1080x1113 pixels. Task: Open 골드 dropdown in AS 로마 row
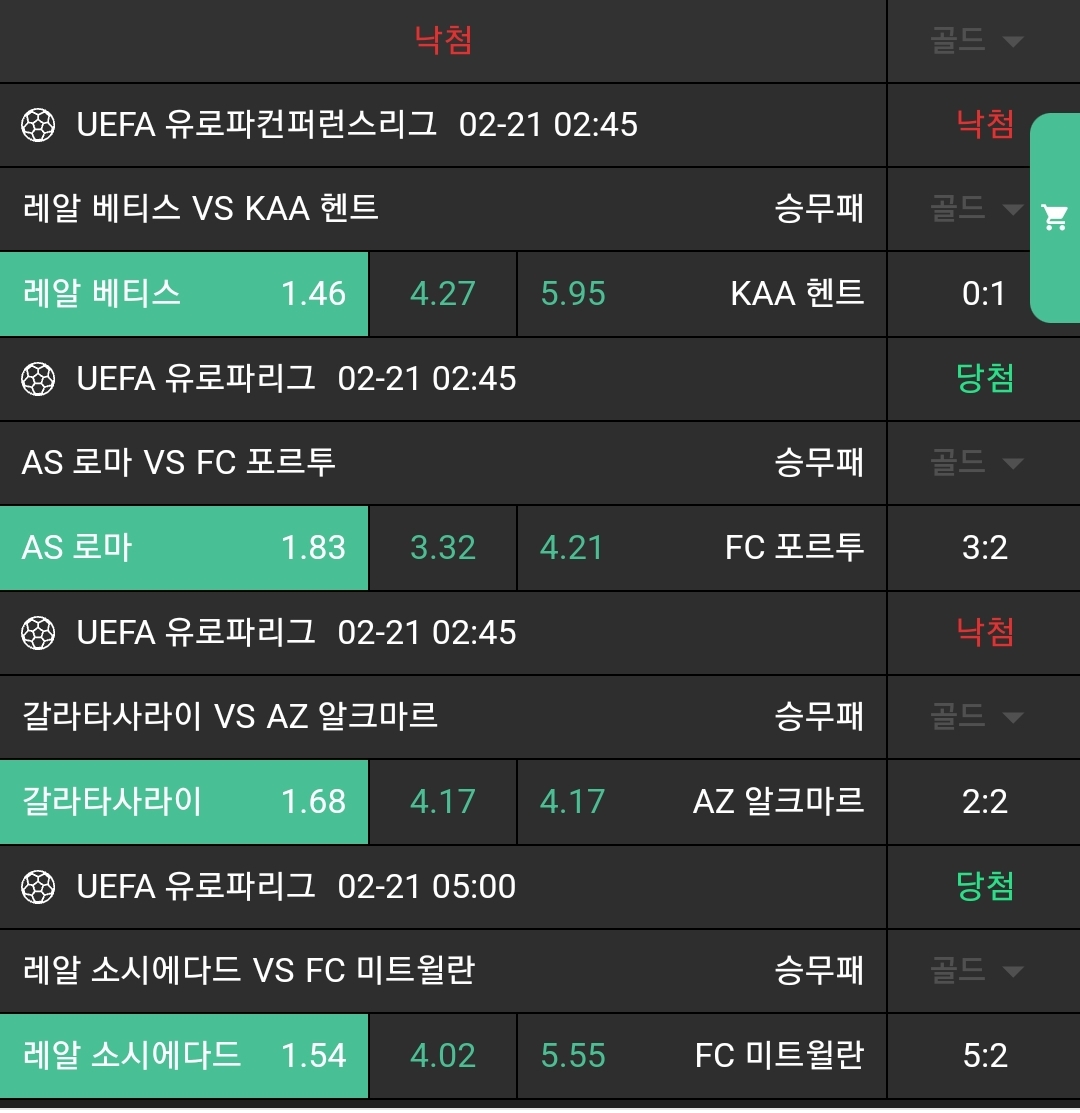click(x=977, y=463)
